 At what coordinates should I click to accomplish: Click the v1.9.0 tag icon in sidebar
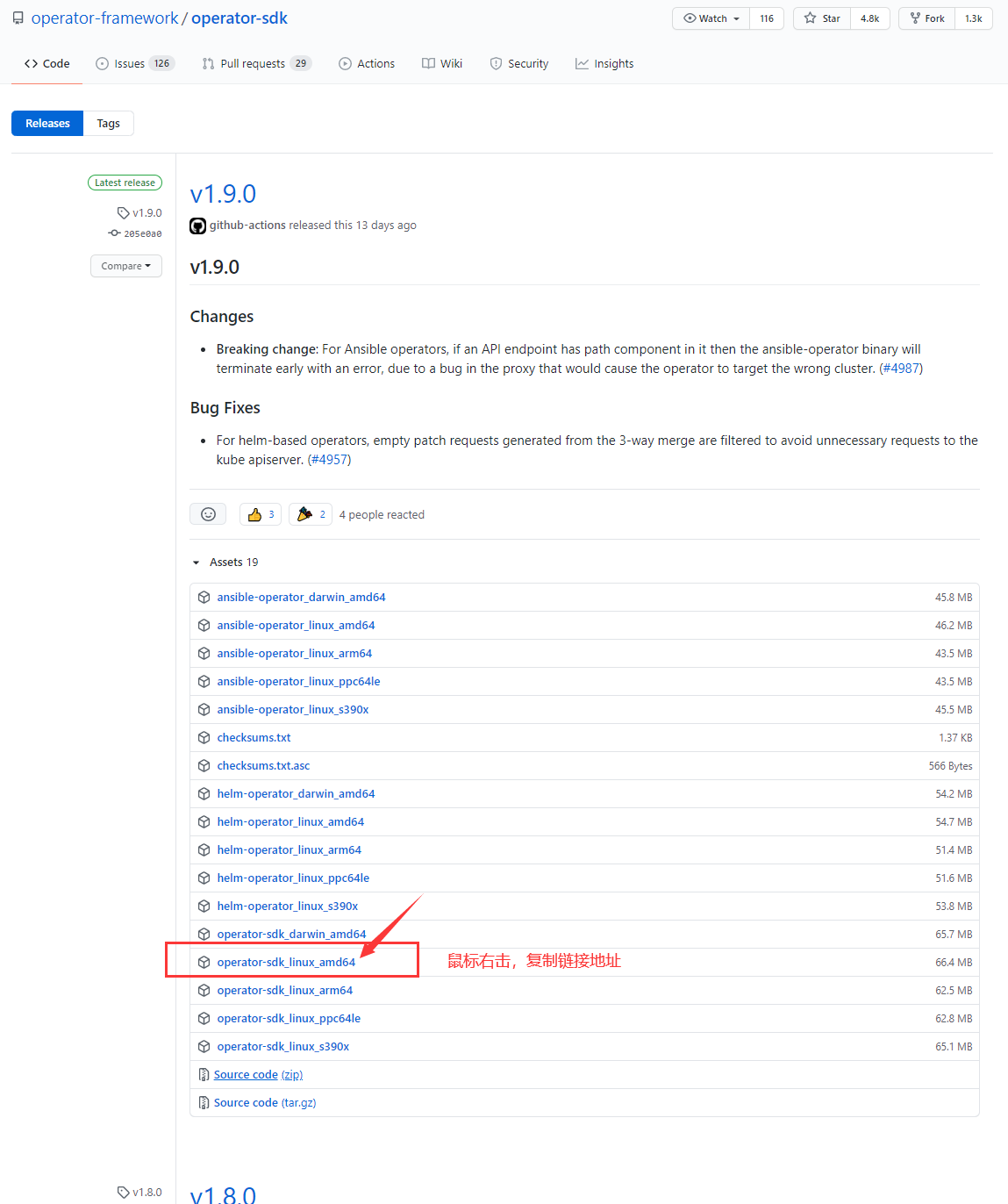coord(123,212)
